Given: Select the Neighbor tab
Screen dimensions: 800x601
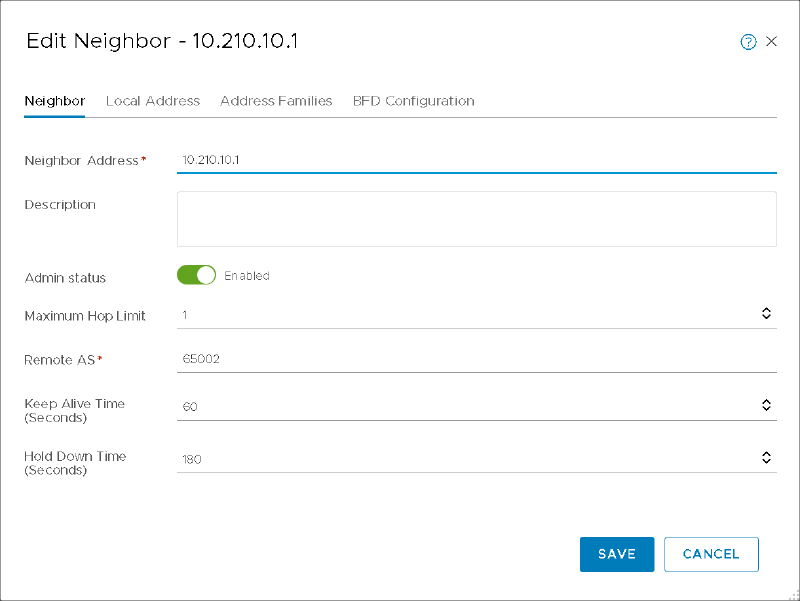Looking at the screenshot, I should click(54, 101).
